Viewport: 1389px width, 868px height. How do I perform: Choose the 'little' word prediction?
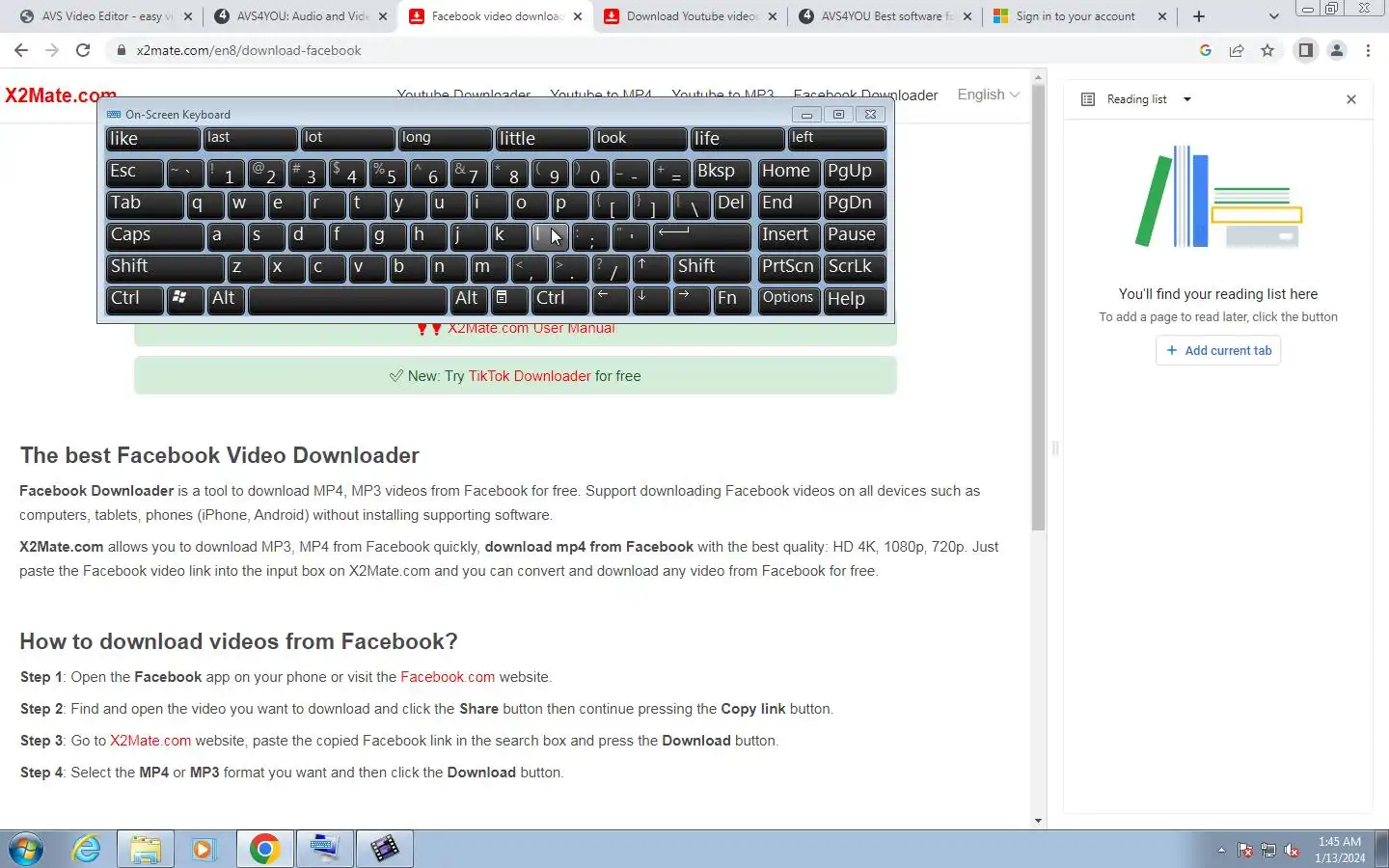point(542,139)
